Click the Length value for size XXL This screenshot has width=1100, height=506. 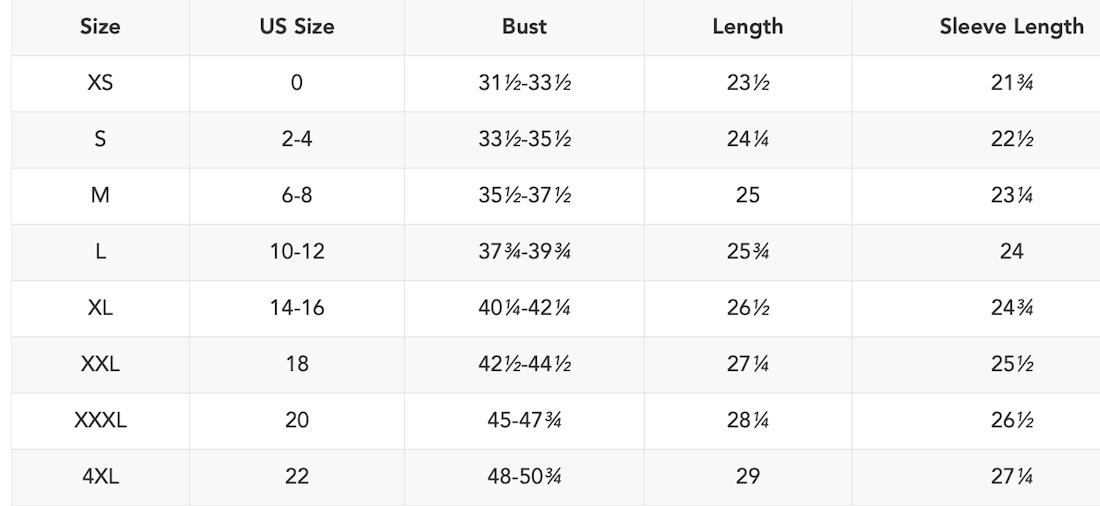[748, 364]
